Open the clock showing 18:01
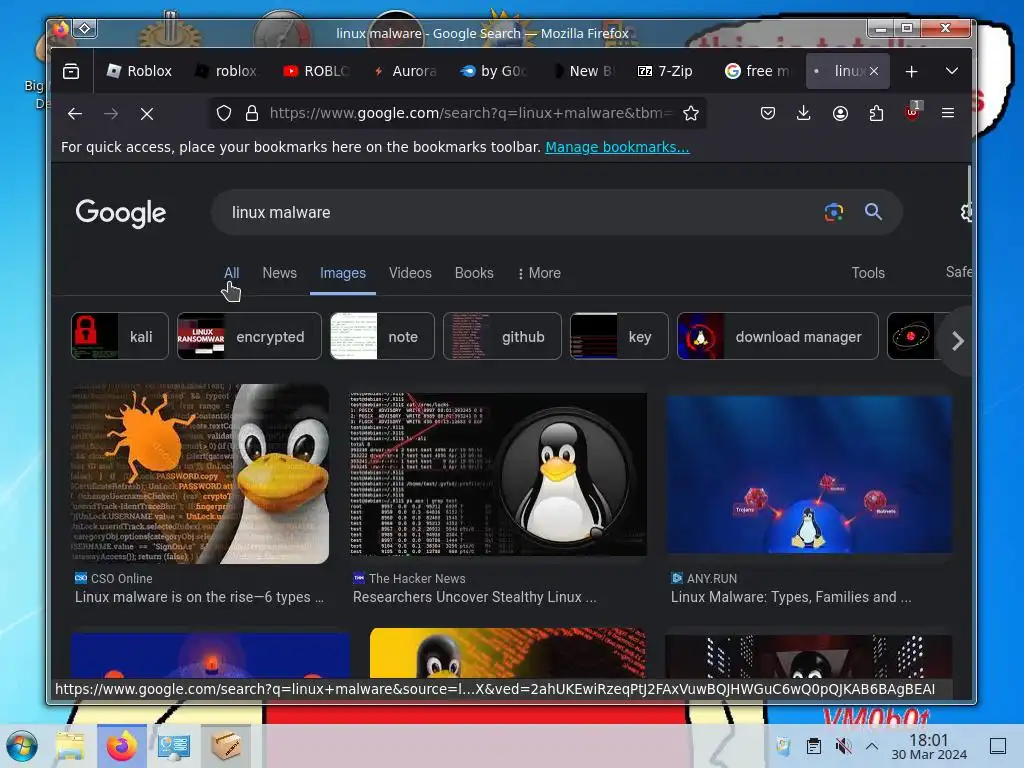 (x=929, y=746)
